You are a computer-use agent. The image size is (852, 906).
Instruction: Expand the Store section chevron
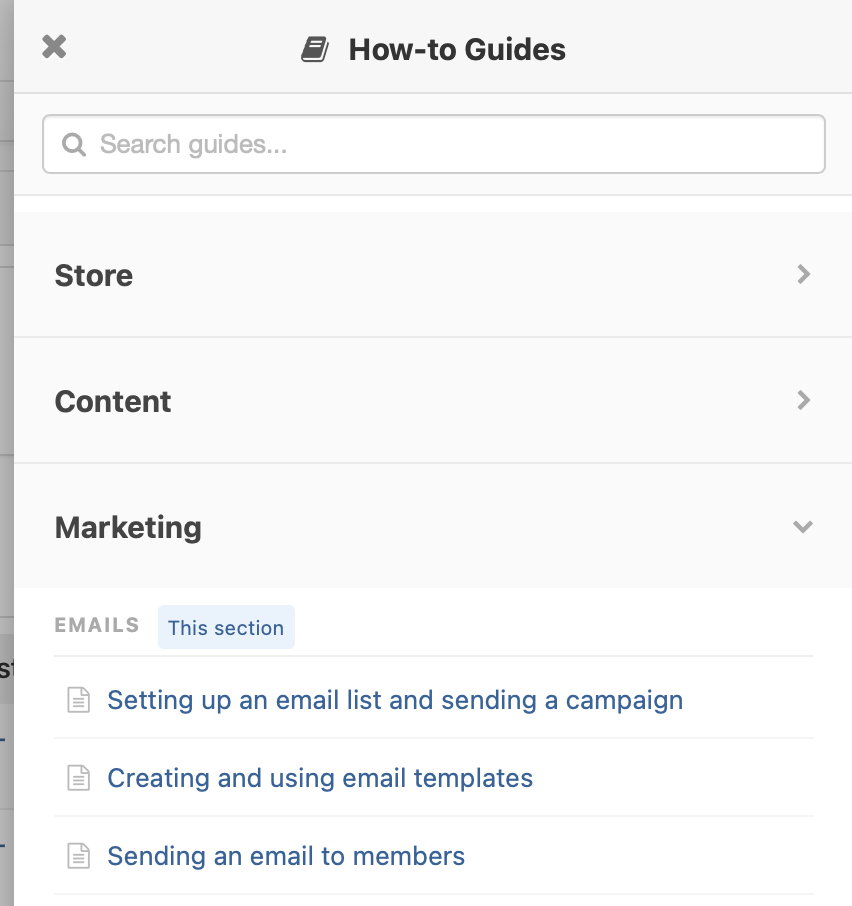(803, 275)
